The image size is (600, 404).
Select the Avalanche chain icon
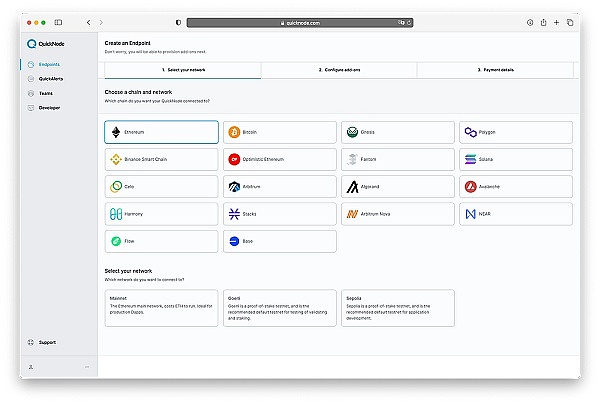click(x=470, y=187)
